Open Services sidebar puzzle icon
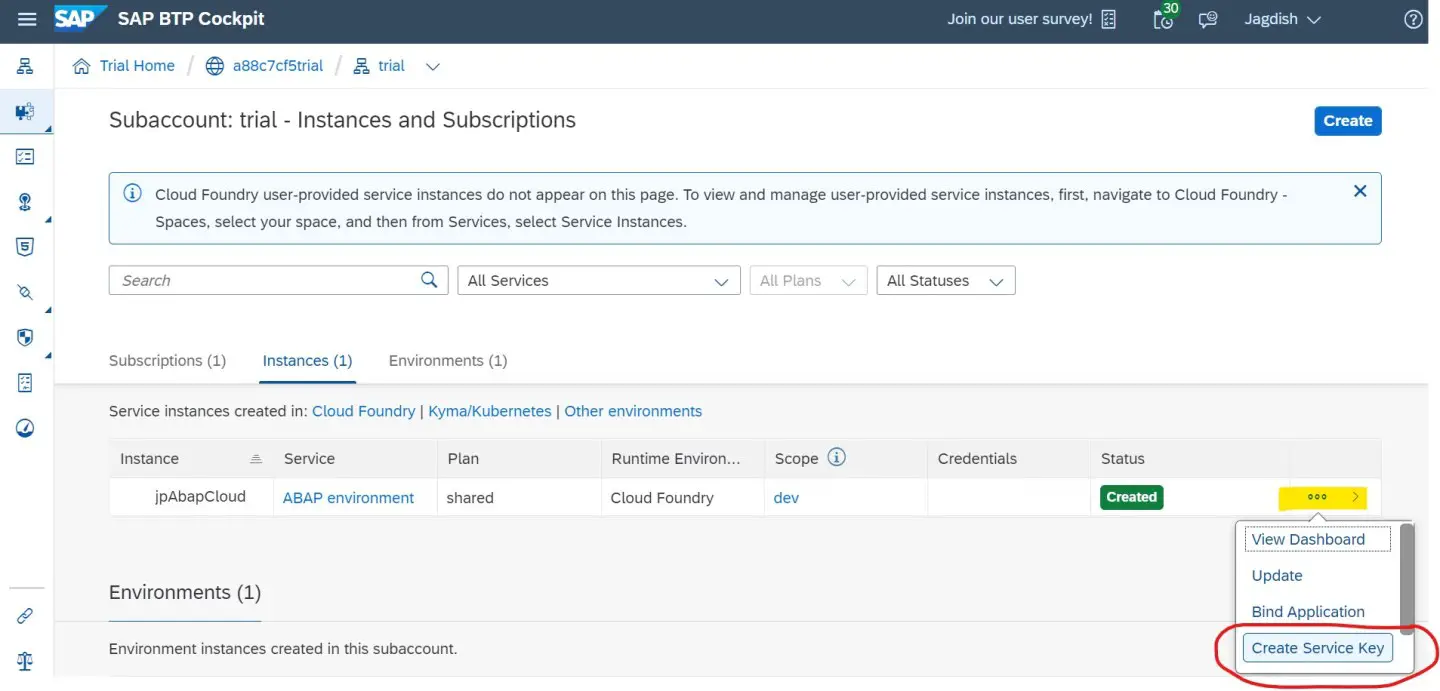 pyautogui.click(x=25, y=111)
